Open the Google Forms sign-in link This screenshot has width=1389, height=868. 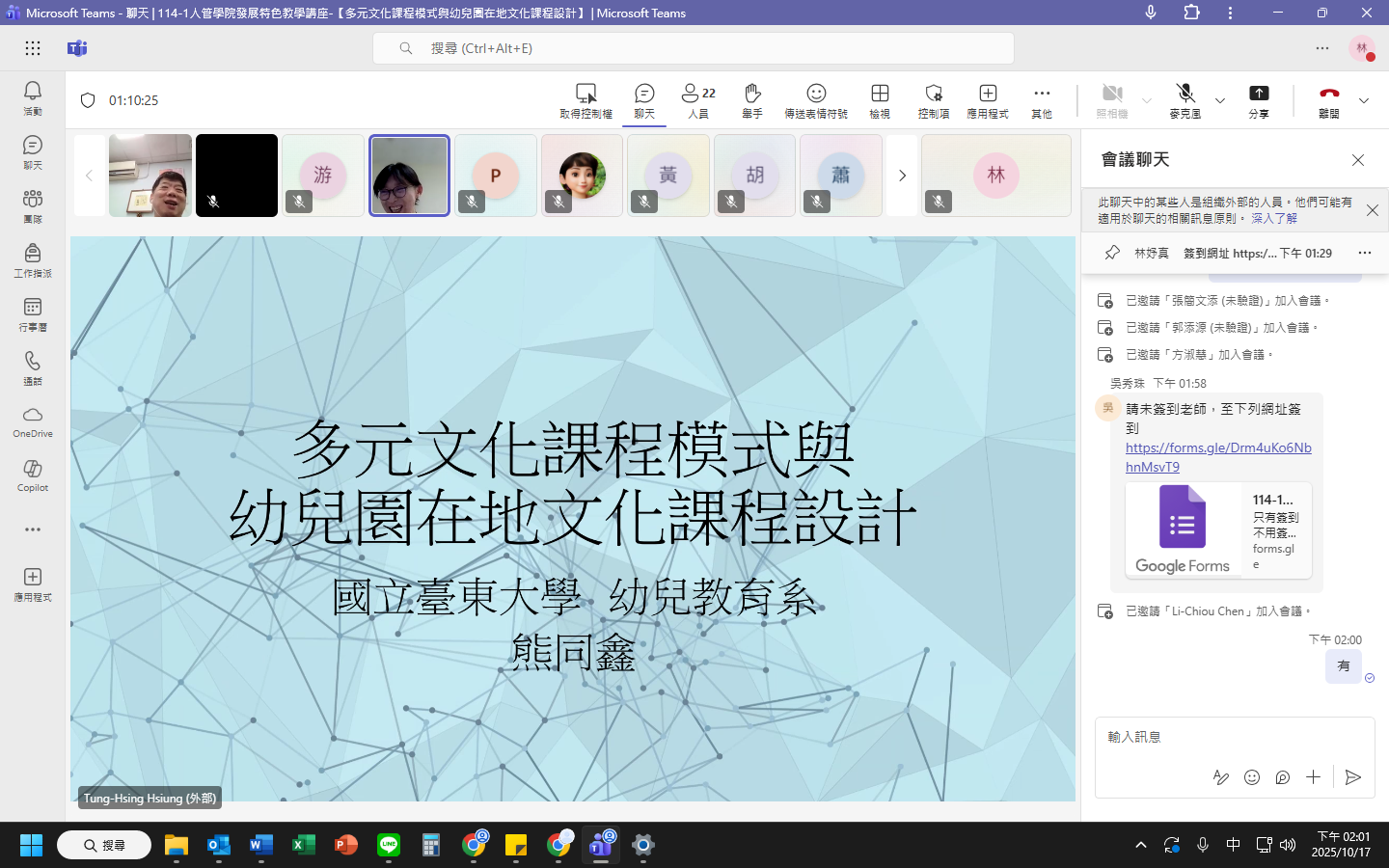point(1217,457)
